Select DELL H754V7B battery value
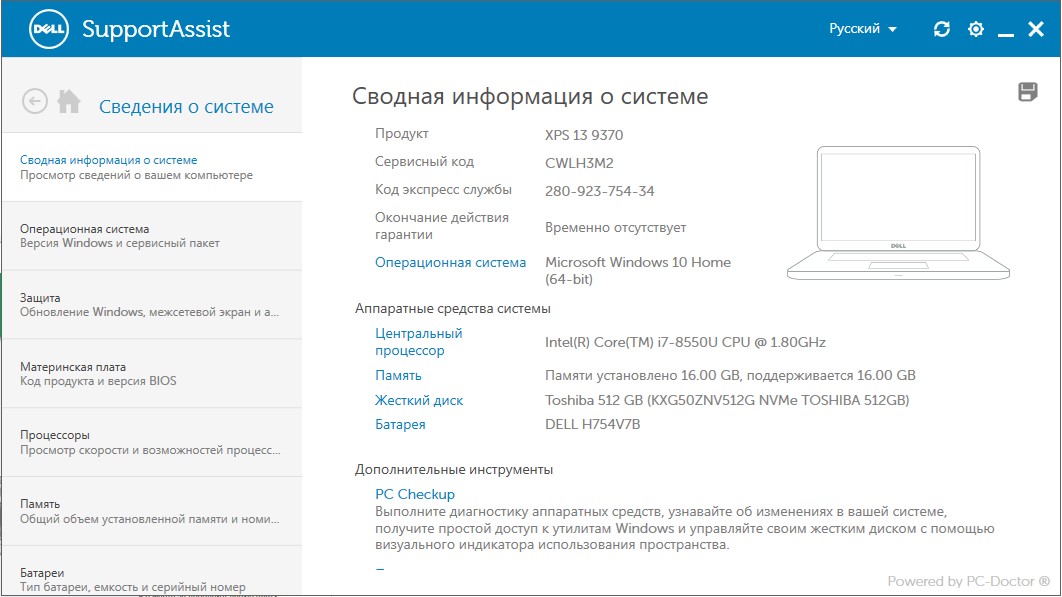Screen dimensions: 1062x597 (x=593, y=424)
